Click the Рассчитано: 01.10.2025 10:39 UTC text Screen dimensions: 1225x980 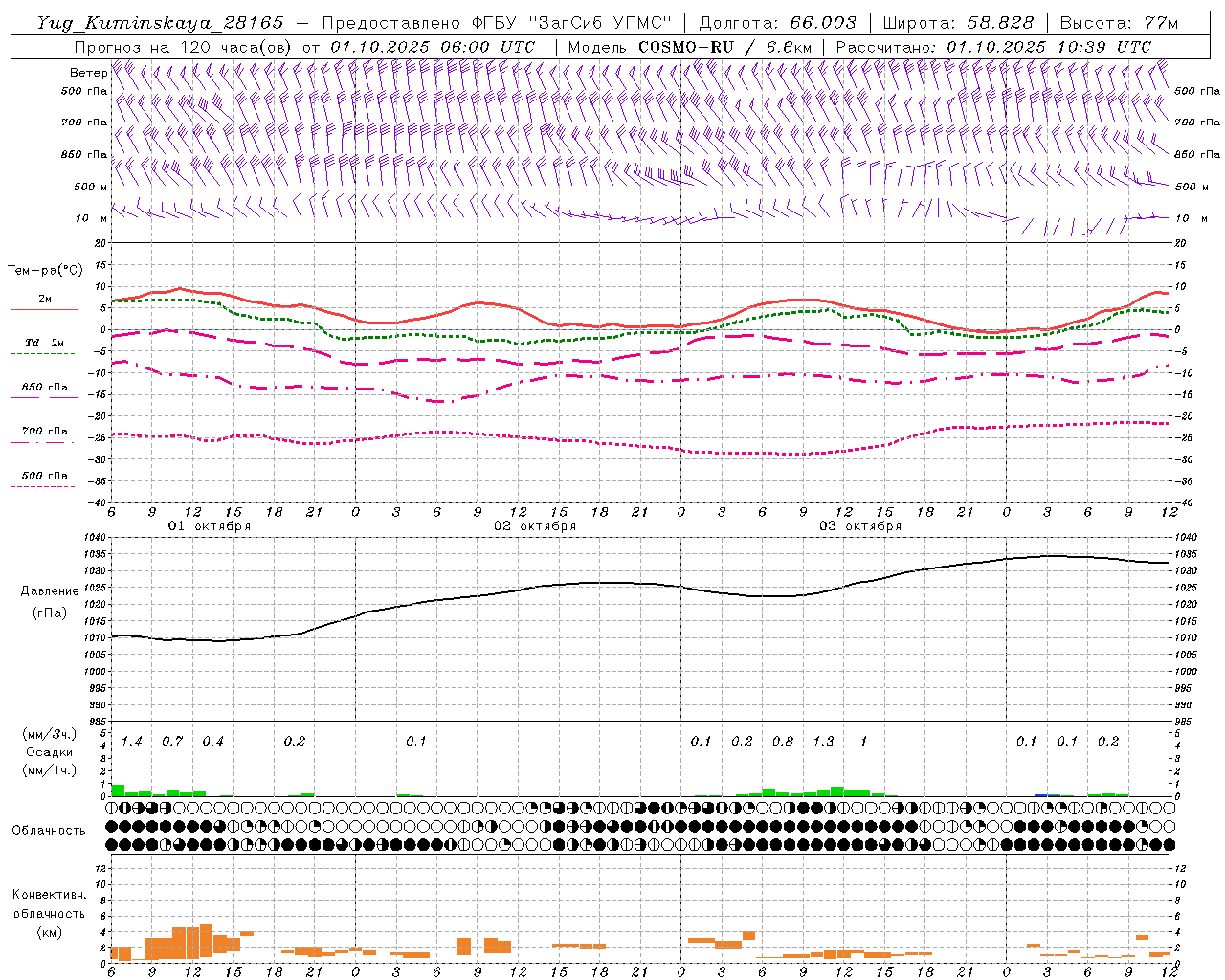(x=992, y=47)
